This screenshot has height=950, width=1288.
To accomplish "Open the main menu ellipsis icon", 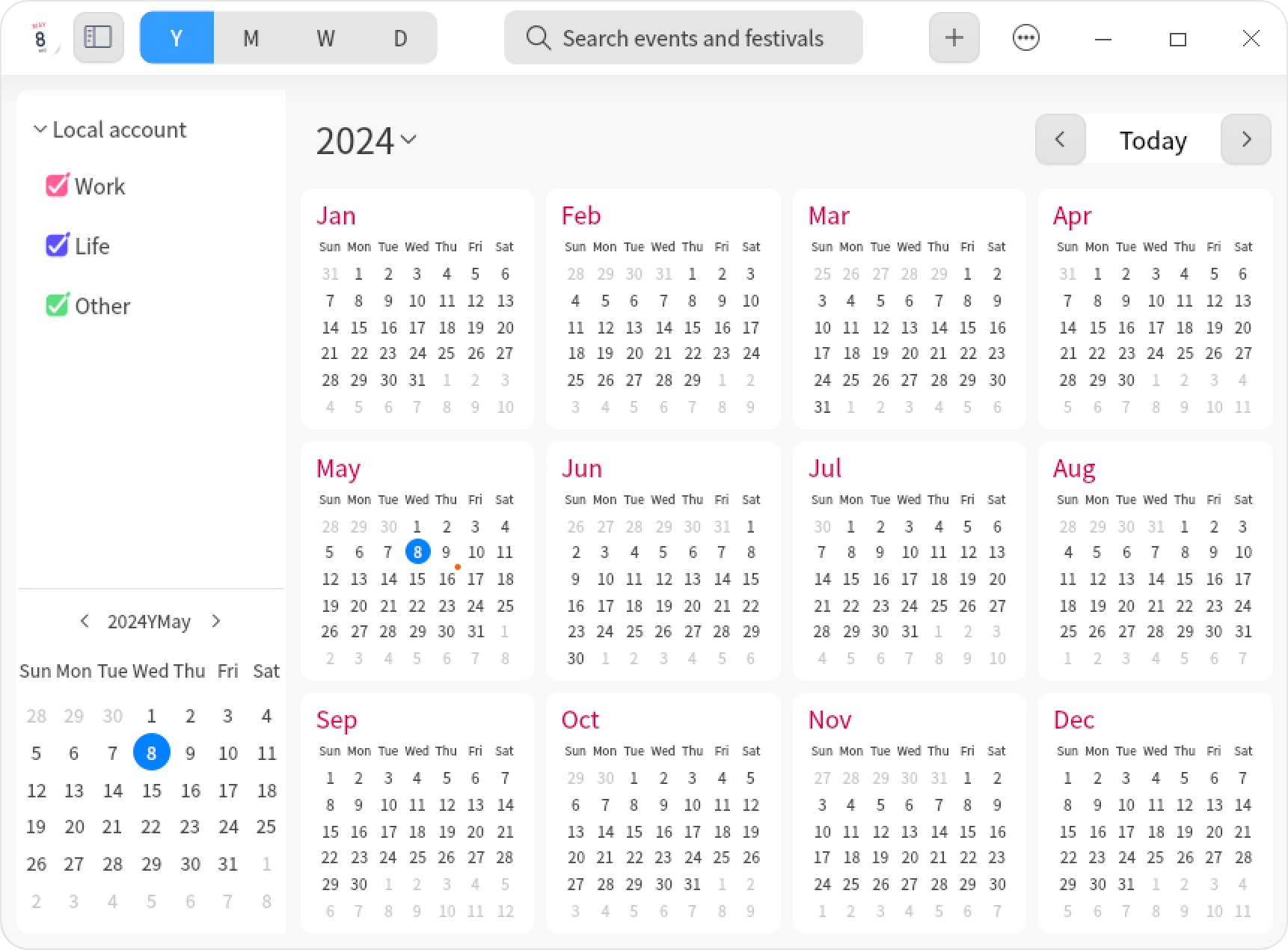I will pyautogui.click(x=1025, y=37).
